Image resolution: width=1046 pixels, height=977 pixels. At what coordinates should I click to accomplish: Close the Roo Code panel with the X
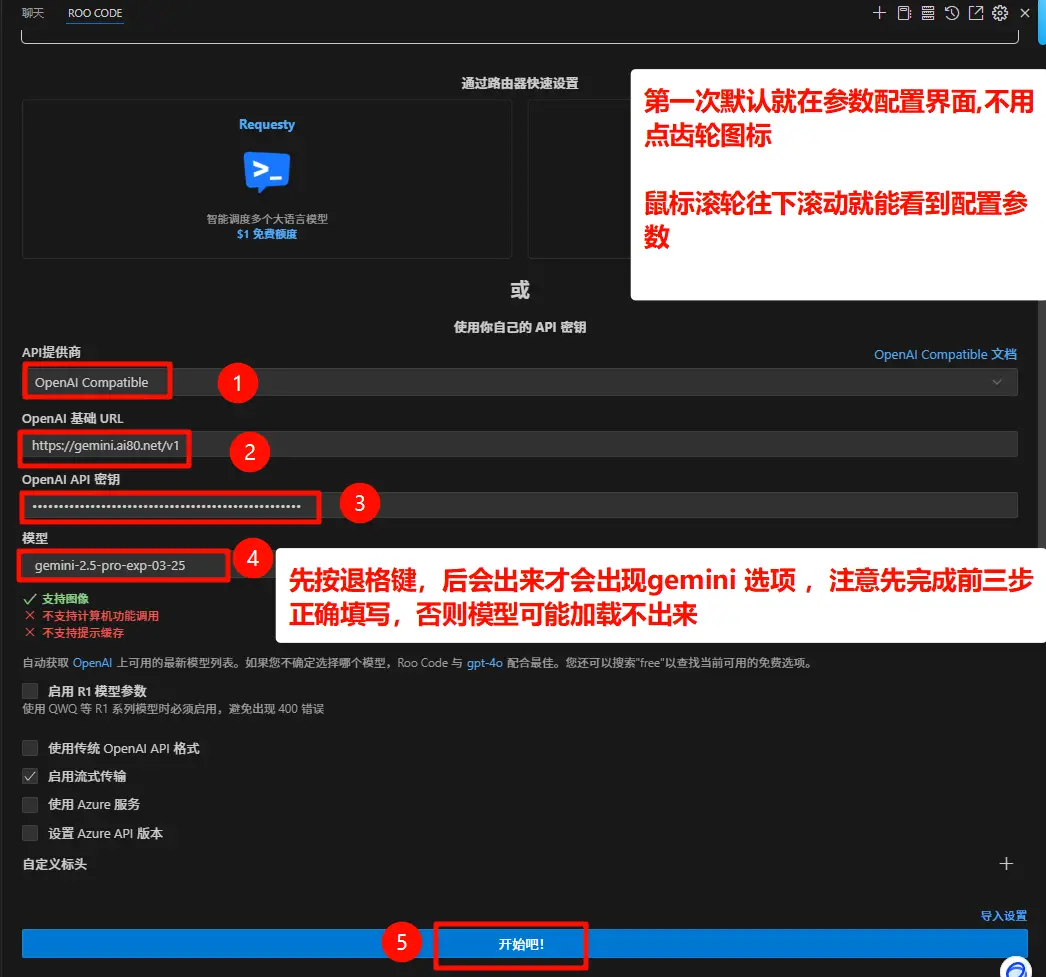click(x=1025, y=13)
